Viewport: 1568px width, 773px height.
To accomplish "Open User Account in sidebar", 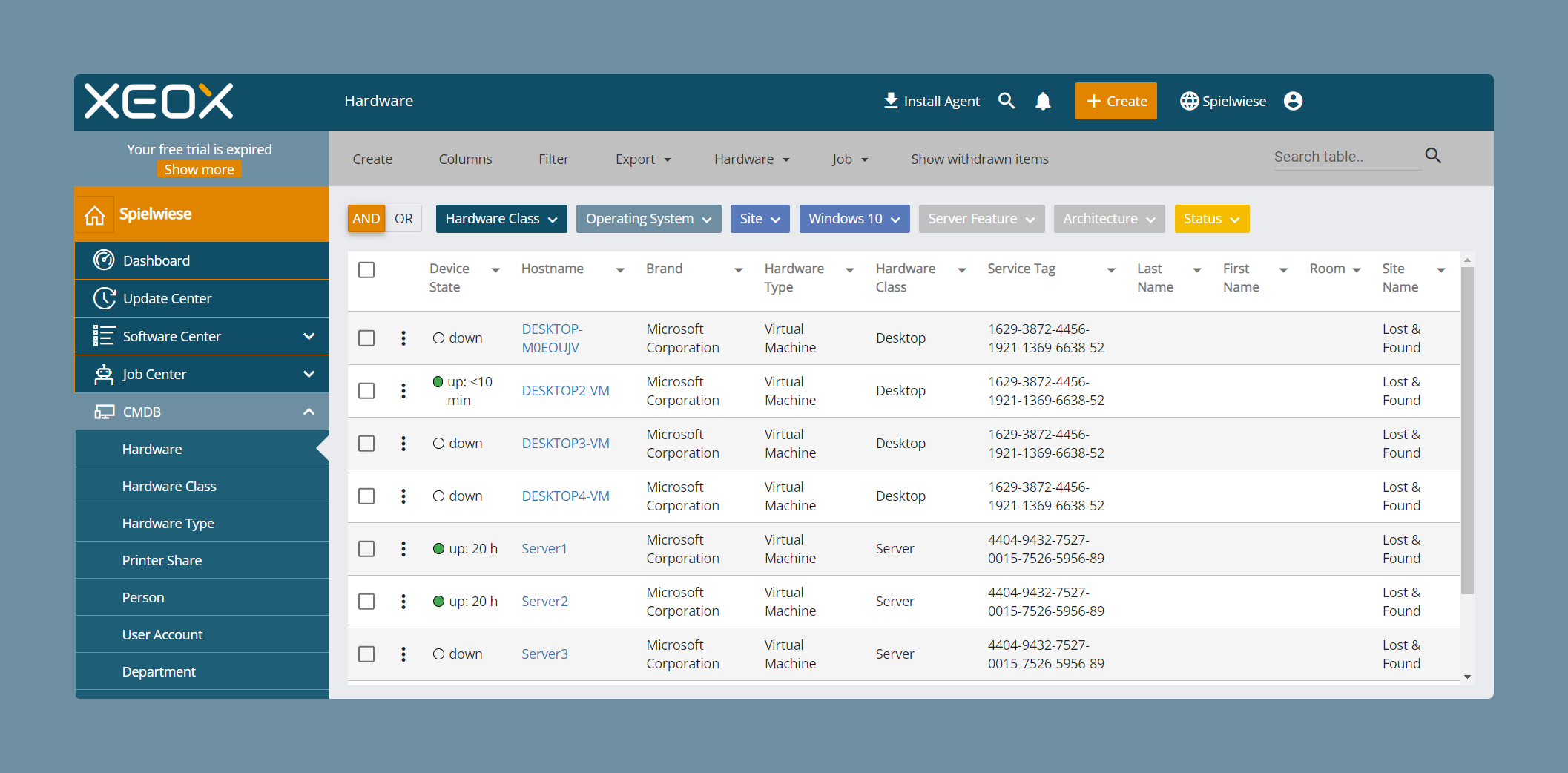I will pyautogui.click(x=202, y=634).
